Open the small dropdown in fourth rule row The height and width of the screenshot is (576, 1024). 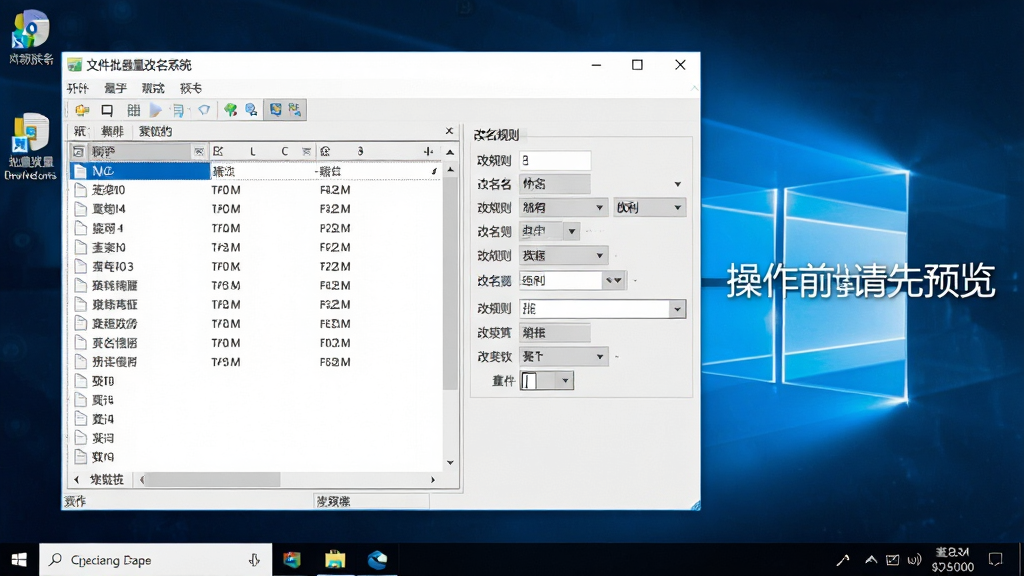click(571, 231)
